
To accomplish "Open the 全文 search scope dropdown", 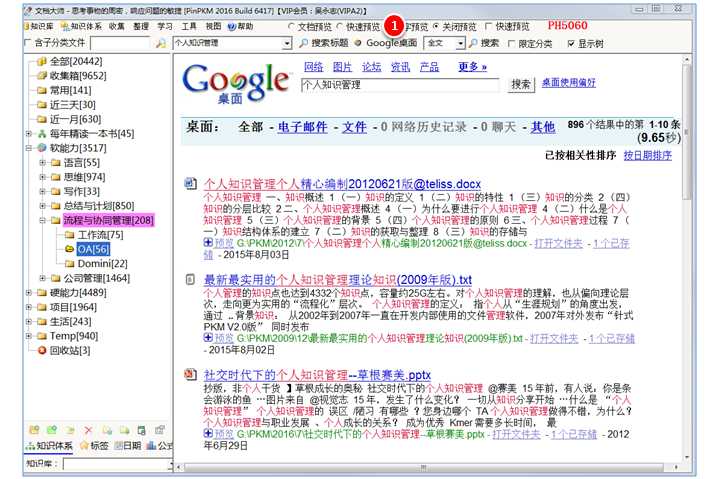I will pyautogui.click(x=461, y=44).
